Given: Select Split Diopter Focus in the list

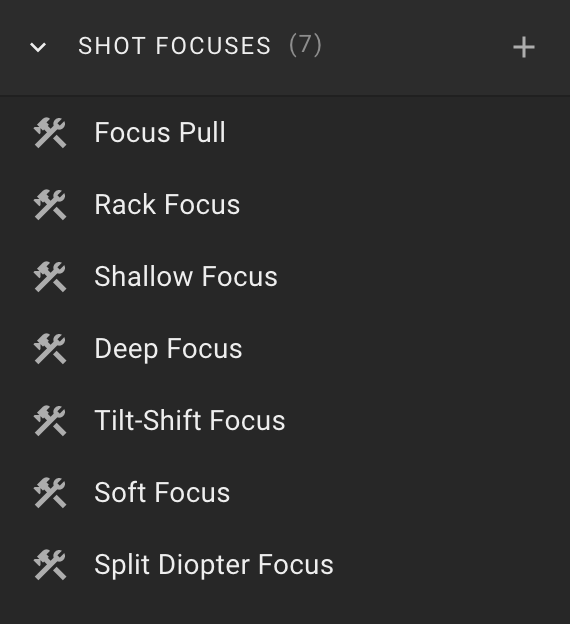Looking at the screenshot, I should (285, 565).
